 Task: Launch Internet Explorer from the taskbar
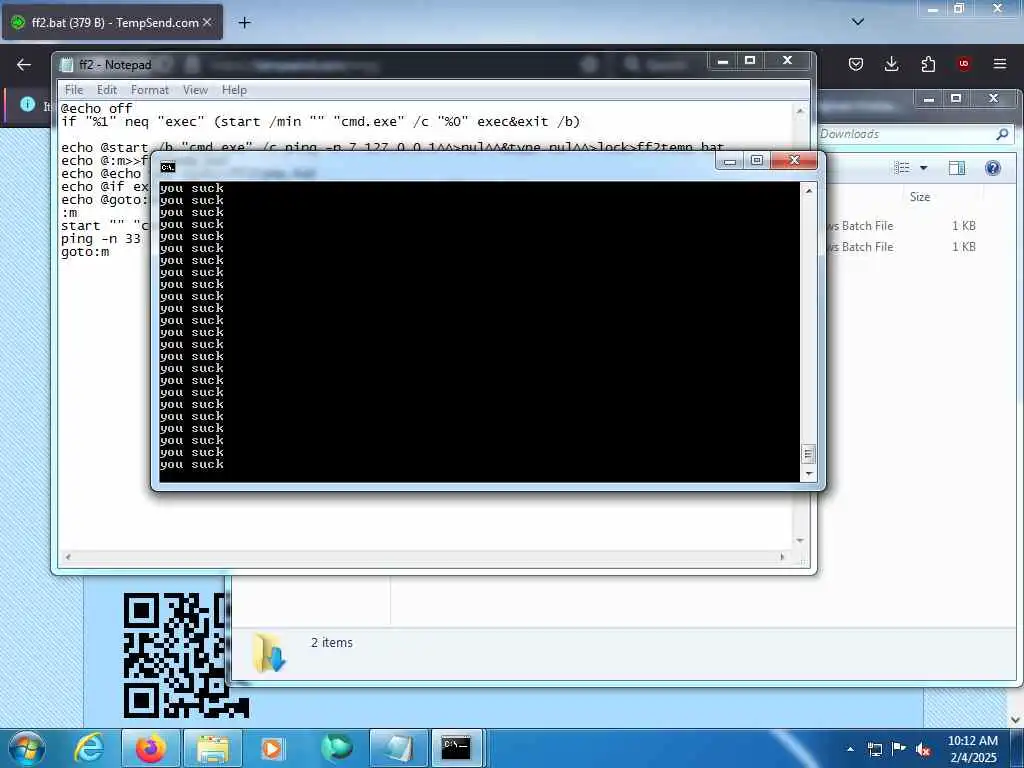tap(88, 748)
